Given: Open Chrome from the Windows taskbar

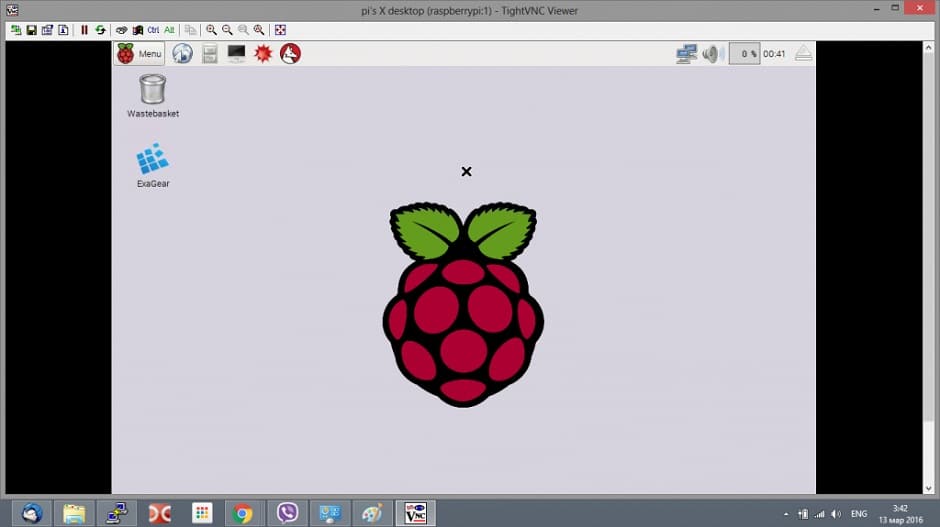Looking at the screenshot, I should coord(243,514).
